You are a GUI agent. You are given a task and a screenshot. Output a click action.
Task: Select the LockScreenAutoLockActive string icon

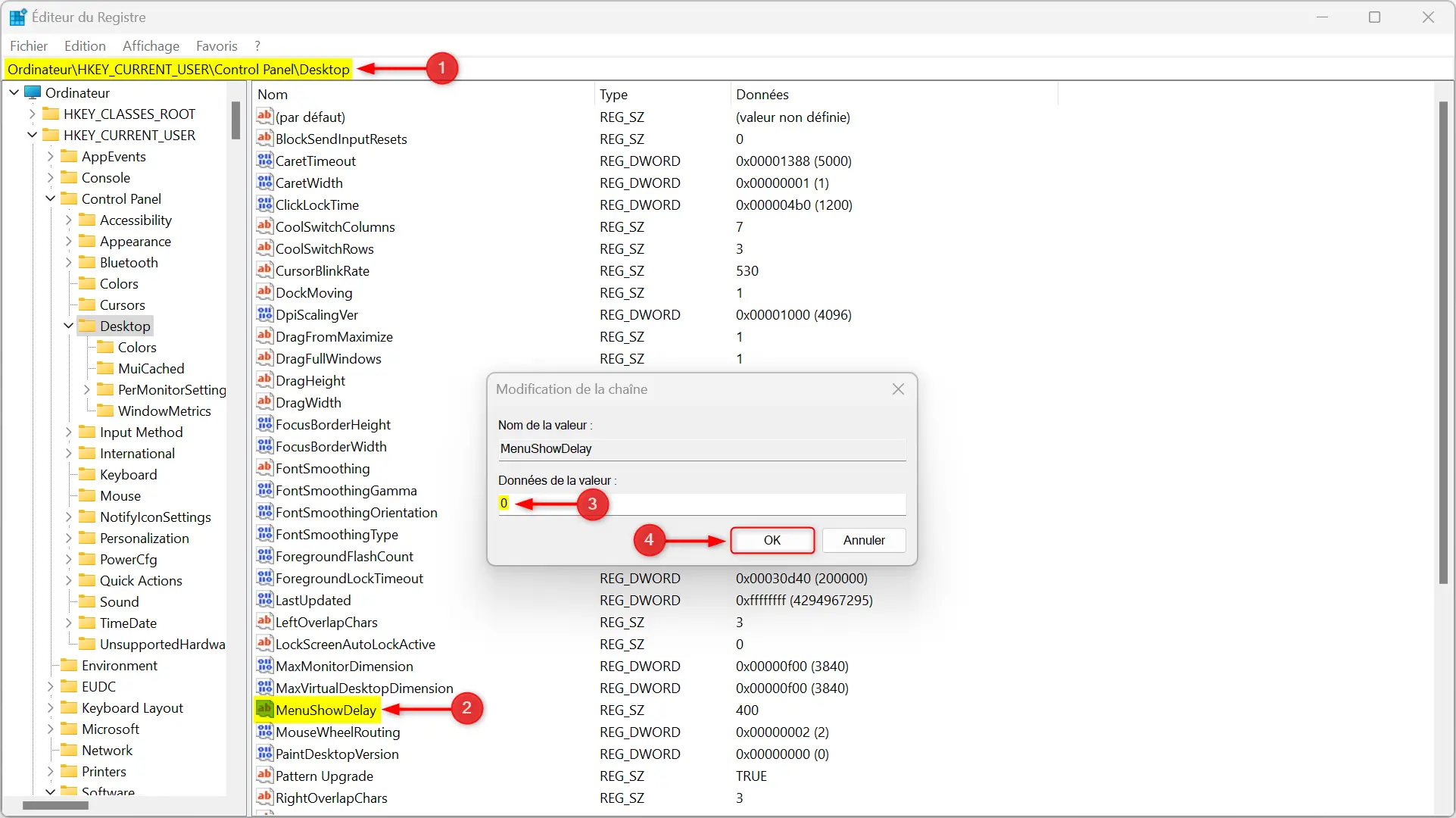[x=264, y=644]
